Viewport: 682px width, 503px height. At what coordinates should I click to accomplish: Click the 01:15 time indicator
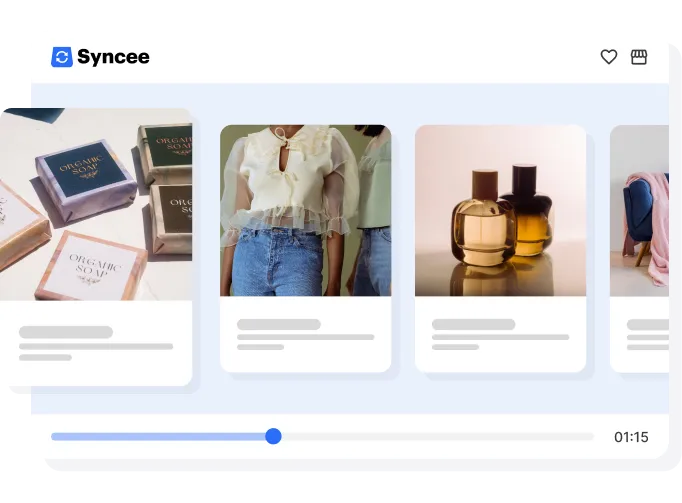(631, 437)
